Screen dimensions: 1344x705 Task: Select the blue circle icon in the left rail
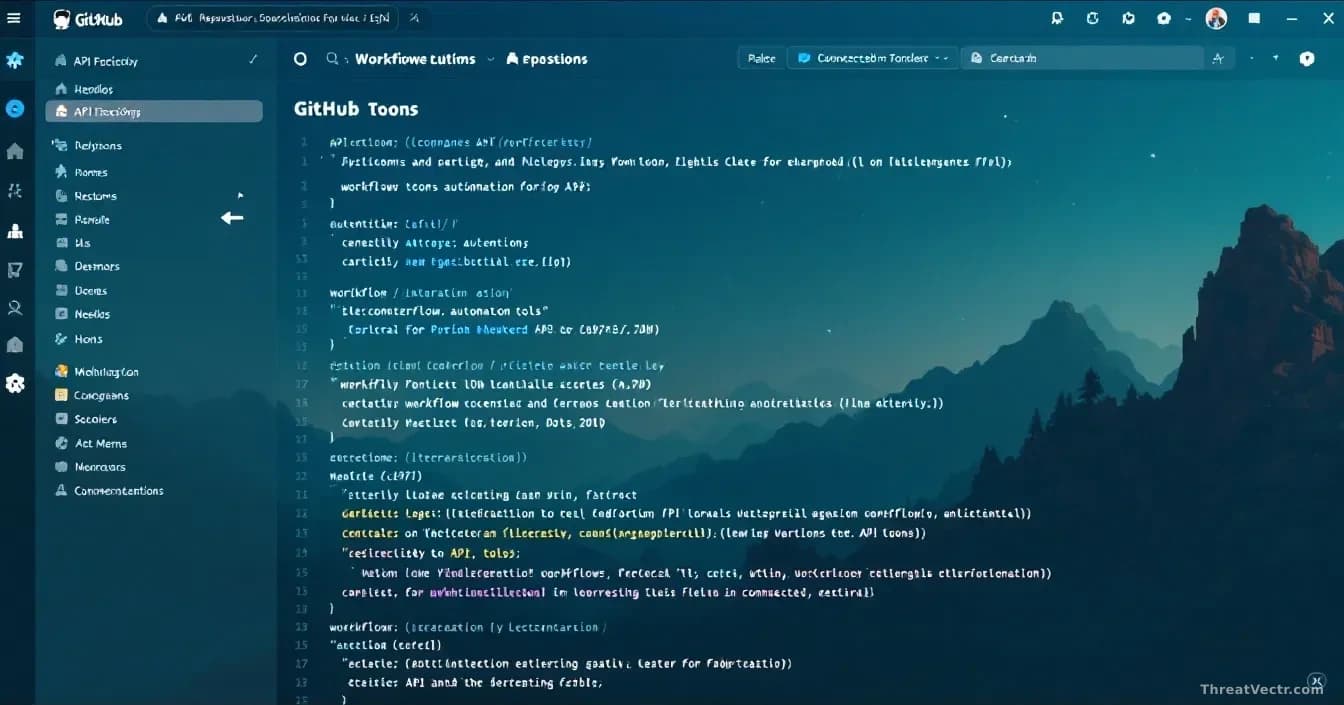(x=15, y=108)
